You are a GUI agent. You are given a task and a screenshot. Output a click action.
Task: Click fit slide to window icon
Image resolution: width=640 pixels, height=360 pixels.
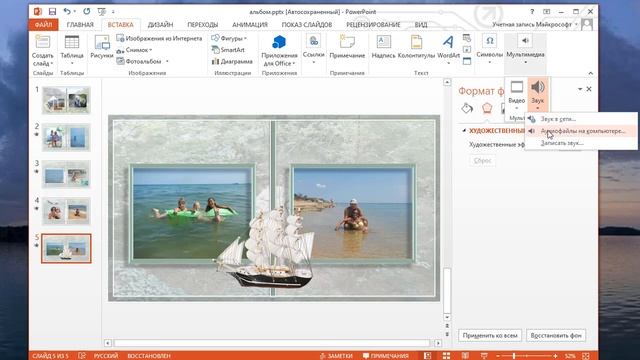pyautogui.click(x=585, y=356)
